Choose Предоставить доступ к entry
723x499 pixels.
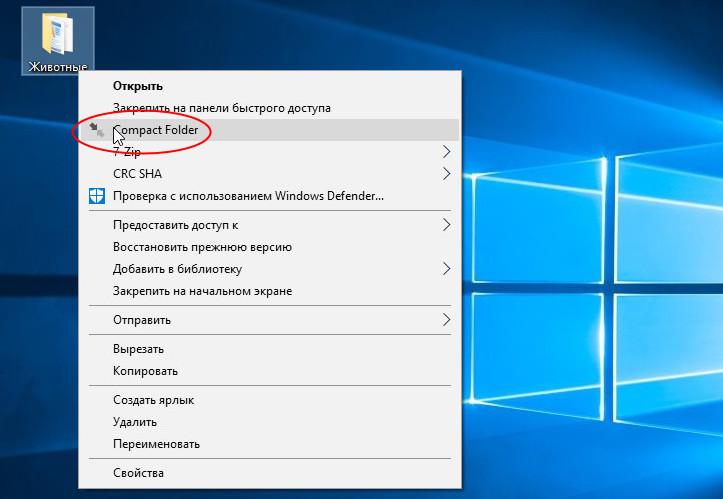coord(270,225)
